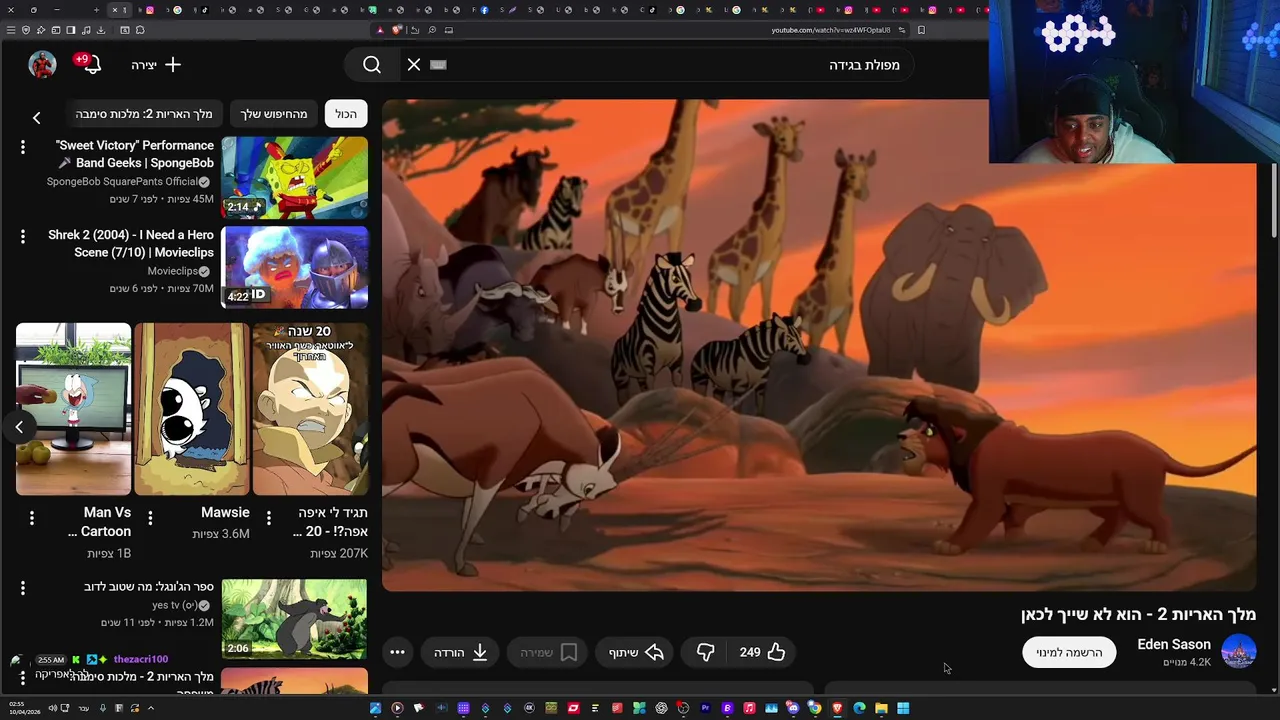Subscribe to Eden Sason channel
Viewport: 1280px width, 720px height.
[1069, 652]
